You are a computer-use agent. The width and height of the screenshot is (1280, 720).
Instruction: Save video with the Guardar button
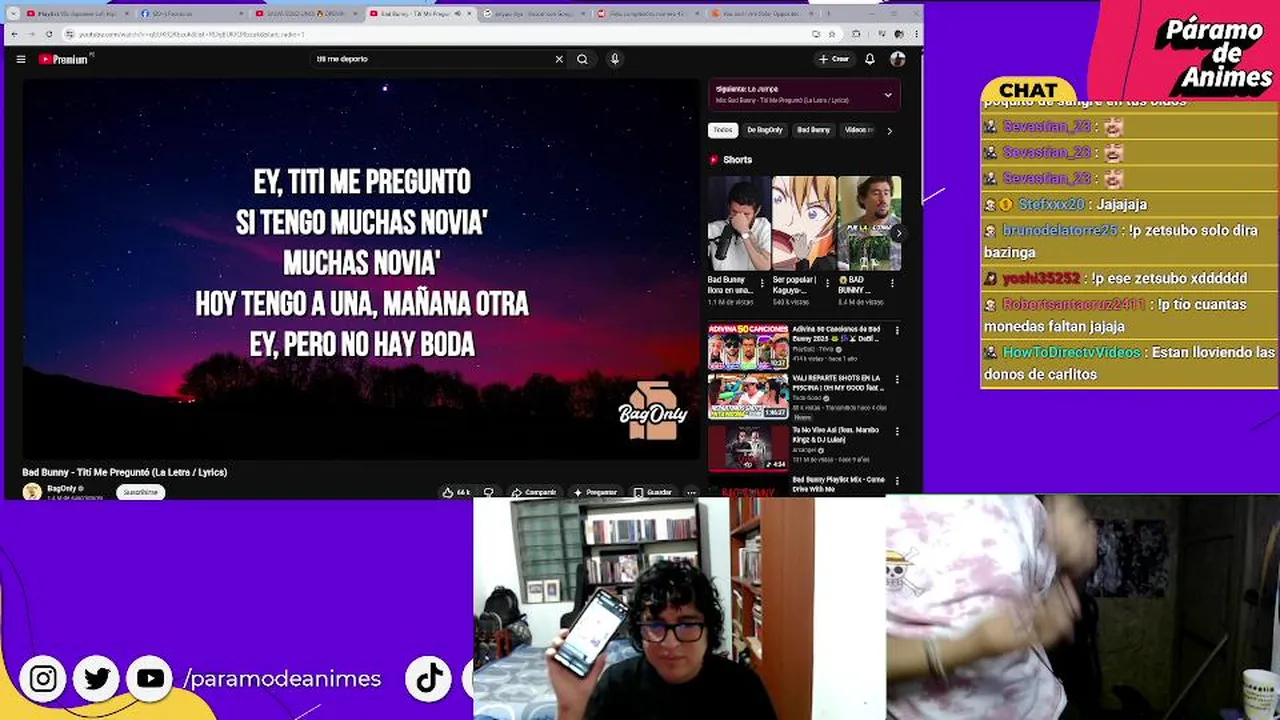point(653,492)
